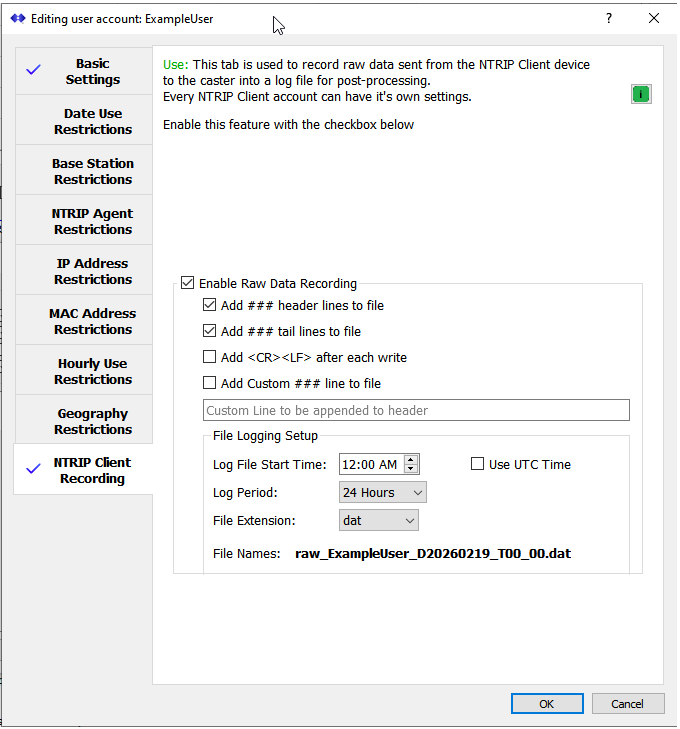Open the Geography Restrictions tab
Viewport: 680px width, 729px height.
[92, 421]
